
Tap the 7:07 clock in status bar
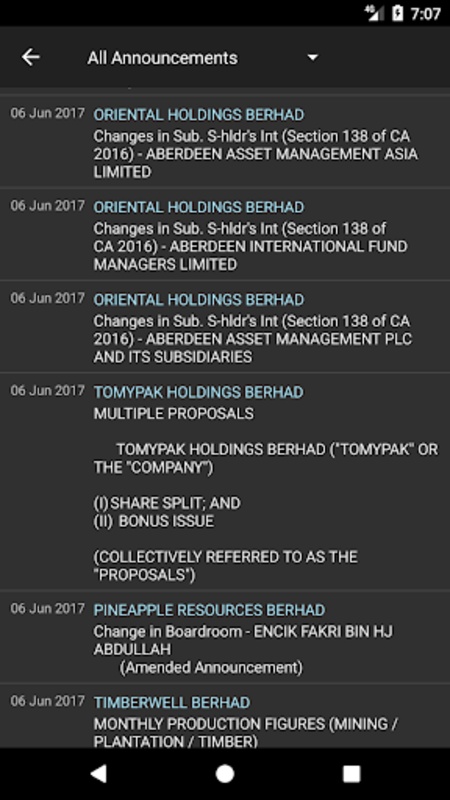pyautogui.click(x=425, y=14)
